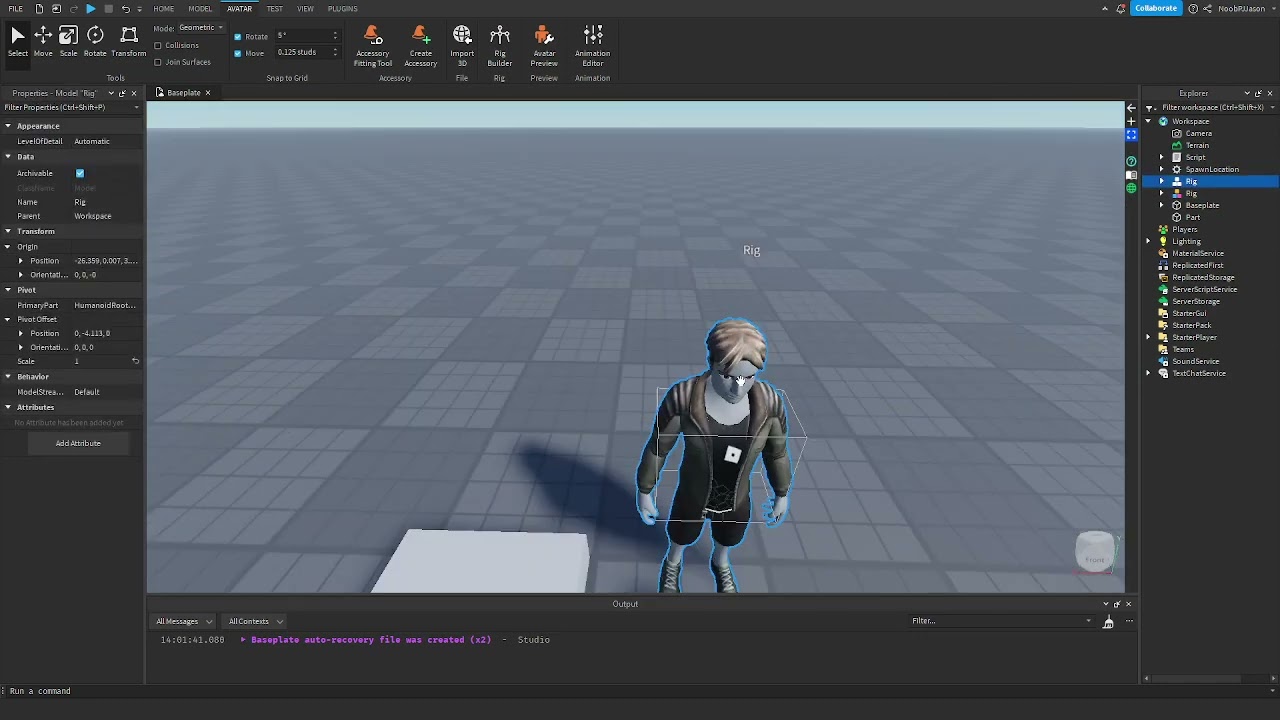Click the clear output icon
1280x720 pixels.
coord(1108,622)
